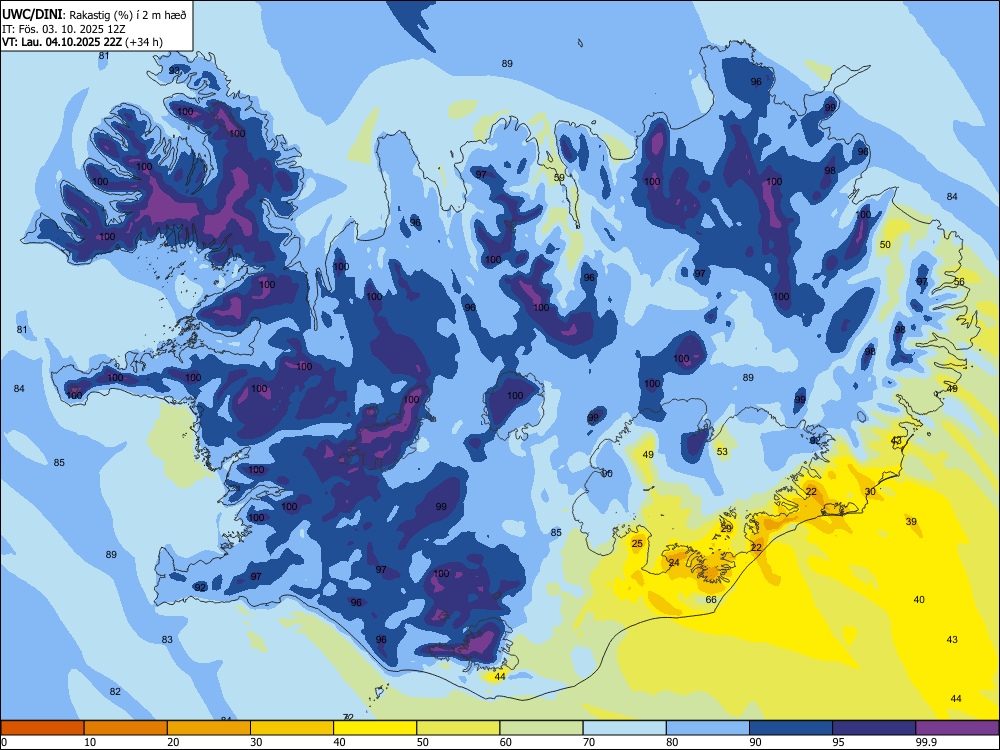
Task: Click the humidity value "82" in the southwest sea
Action: pos(115,691)
